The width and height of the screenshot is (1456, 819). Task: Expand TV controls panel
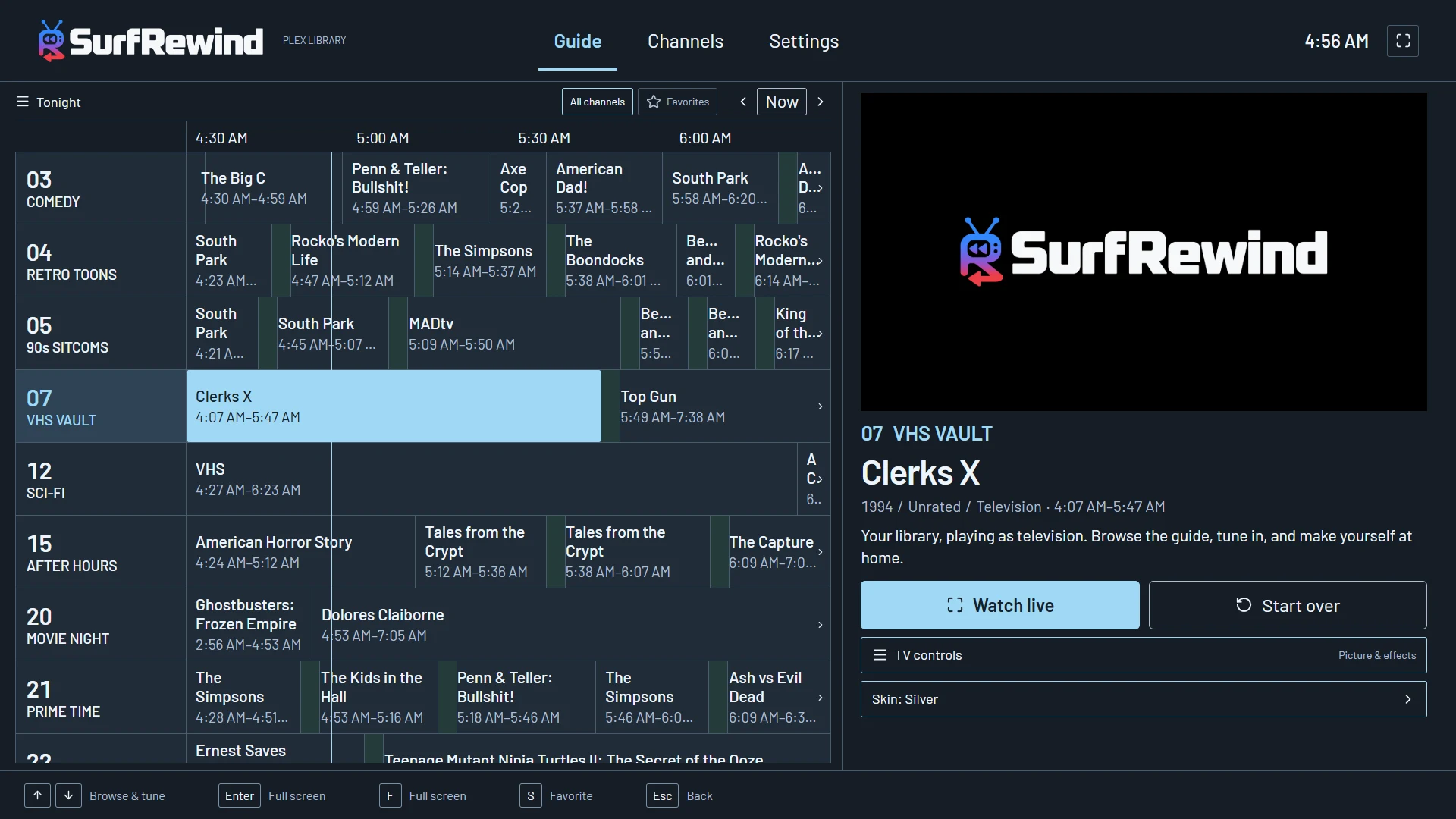pos(1144,655)
